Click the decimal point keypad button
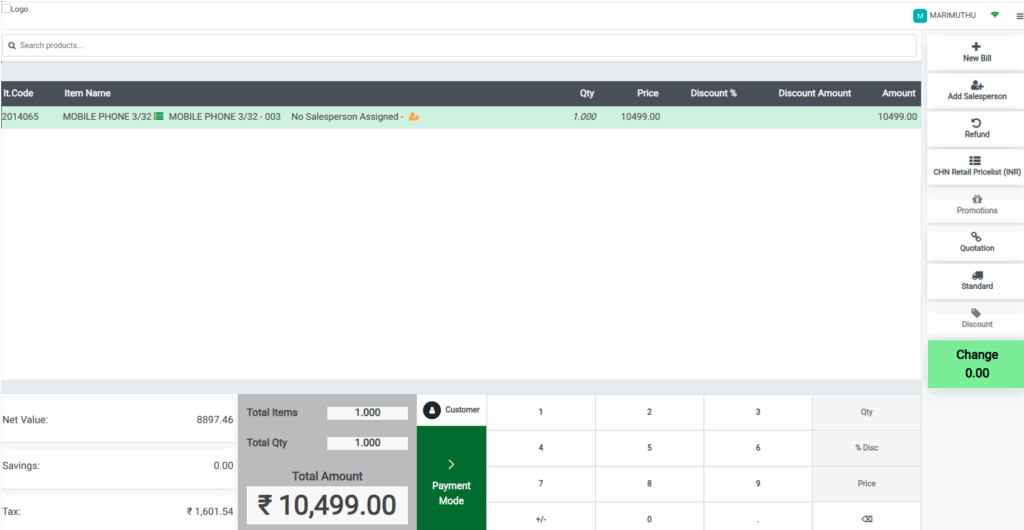The height and width of the screenshot is (530, 1024). [x=758, y=519]
